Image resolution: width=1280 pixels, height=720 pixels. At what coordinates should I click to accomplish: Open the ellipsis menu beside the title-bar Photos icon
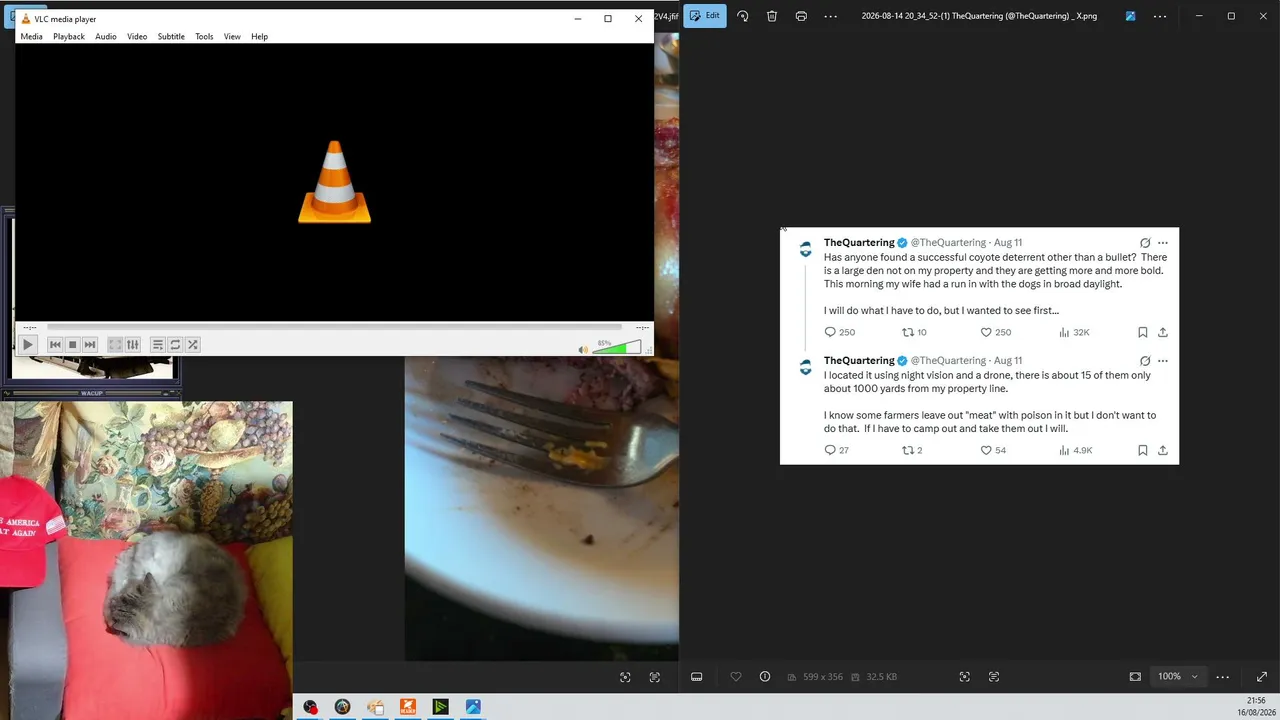pyautogui.click(x=1160, y=16)
